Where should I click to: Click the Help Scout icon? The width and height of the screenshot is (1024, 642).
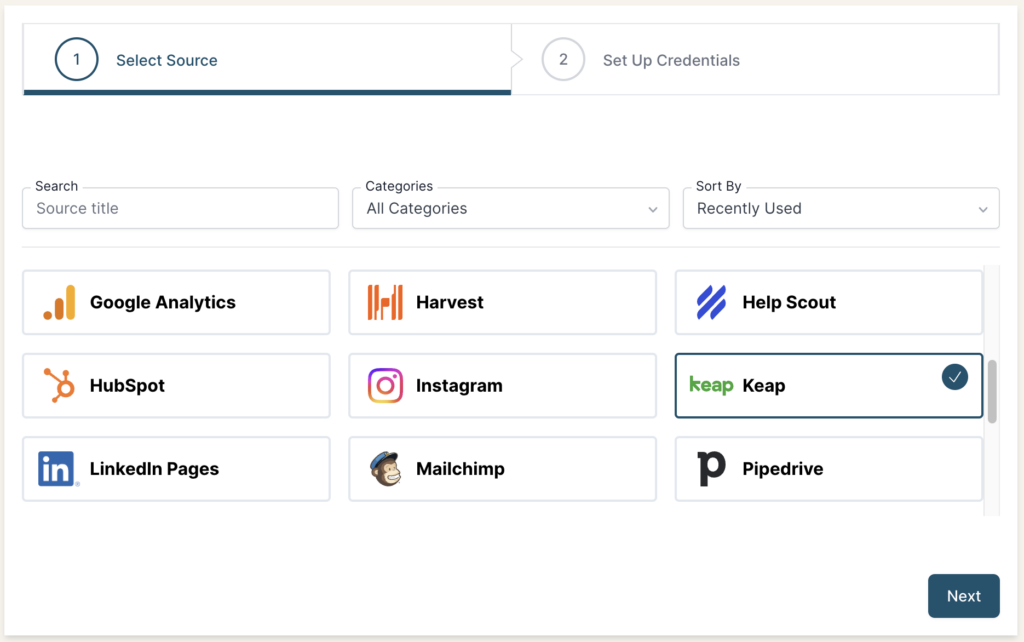[x=713, y=302]
